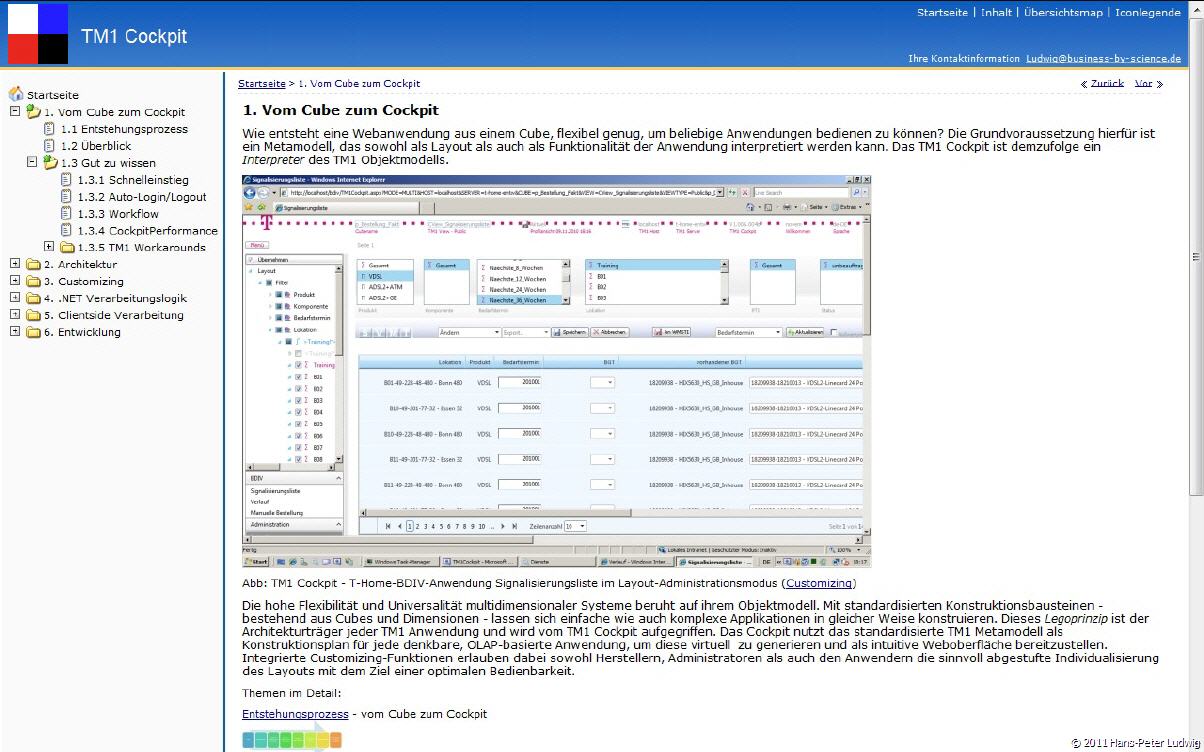The height and width of the screenshot is (752, 1204).
Task: Collapse the 1. Vom Cube zum Cockpit node
Action: coord(15,111)
